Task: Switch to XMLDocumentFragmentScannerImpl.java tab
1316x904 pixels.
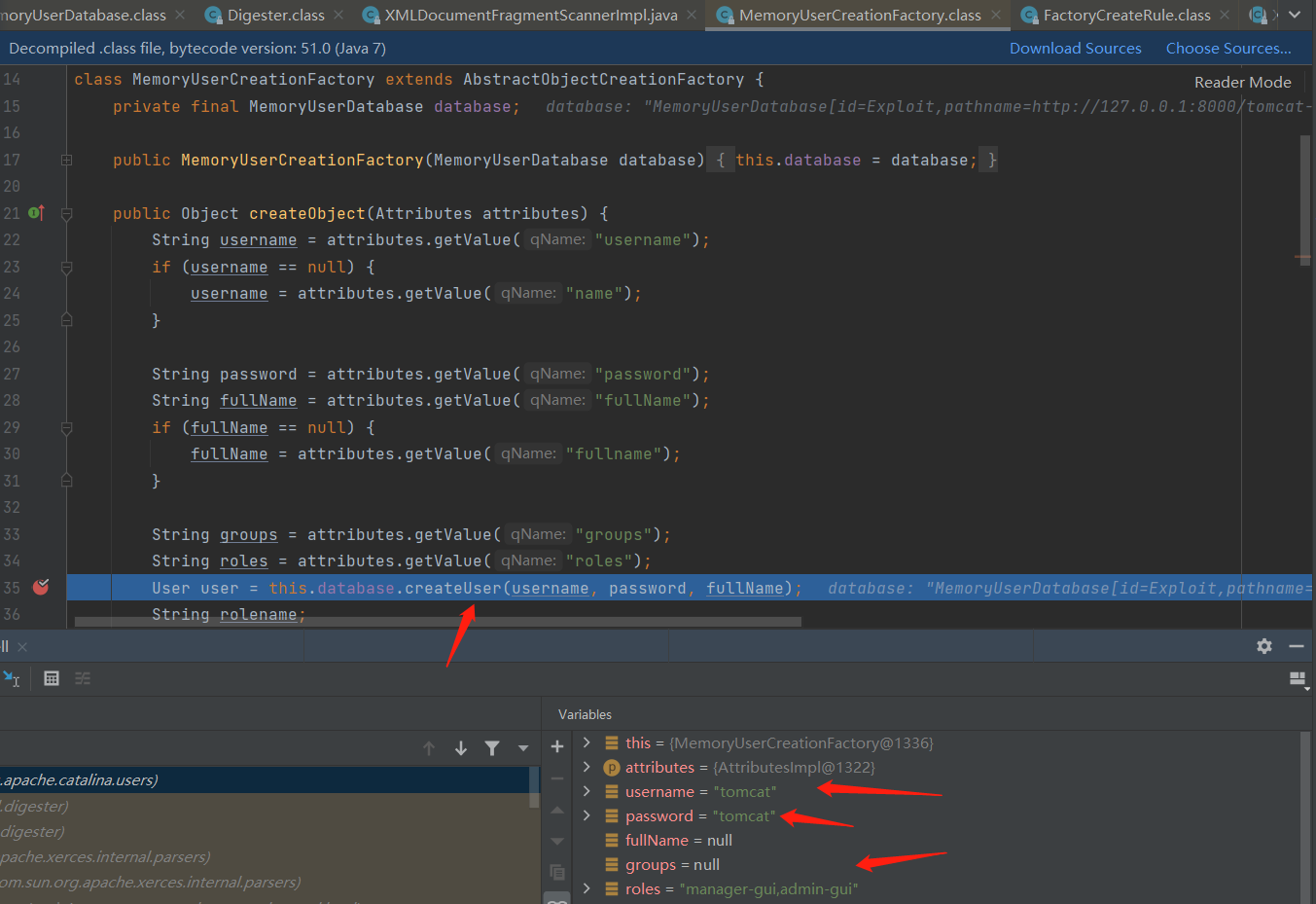Action: click(x=531, y=15)
